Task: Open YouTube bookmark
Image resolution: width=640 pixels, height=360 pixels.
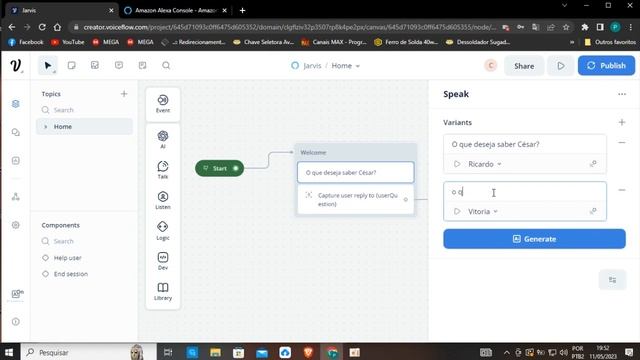Action: click(x=68, y=42)
